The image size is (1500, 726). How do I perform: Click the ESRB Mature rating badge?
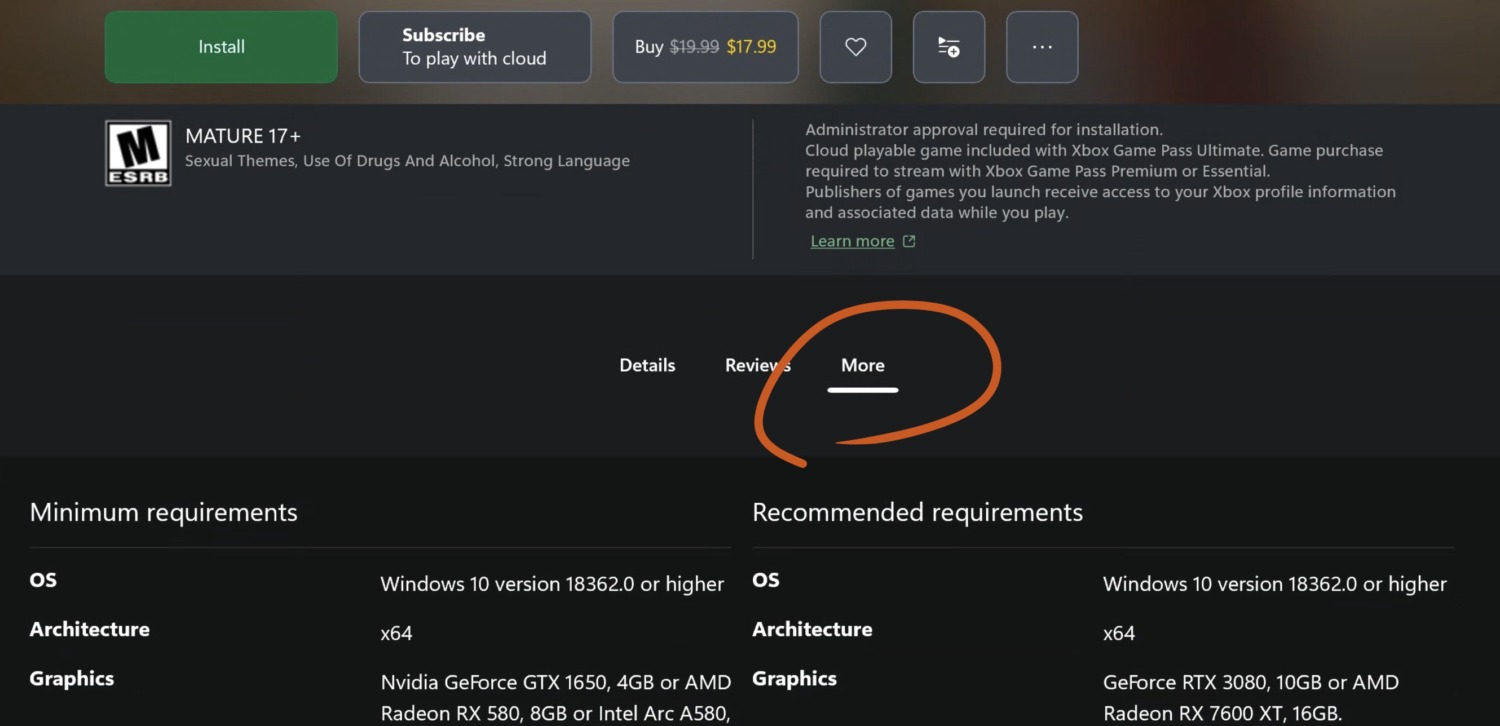[x=138, y=153]
